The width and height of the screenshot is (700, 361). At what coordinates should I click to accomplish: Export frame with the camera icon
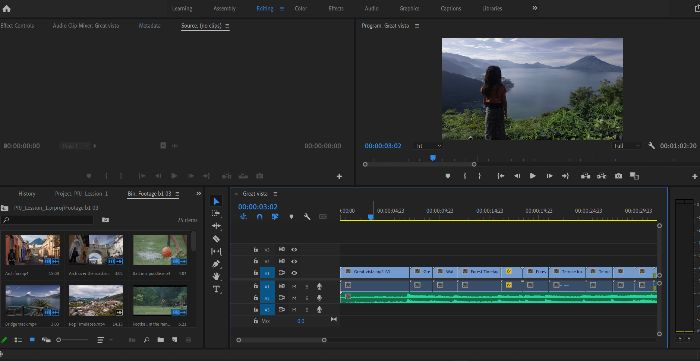(618, 176)
